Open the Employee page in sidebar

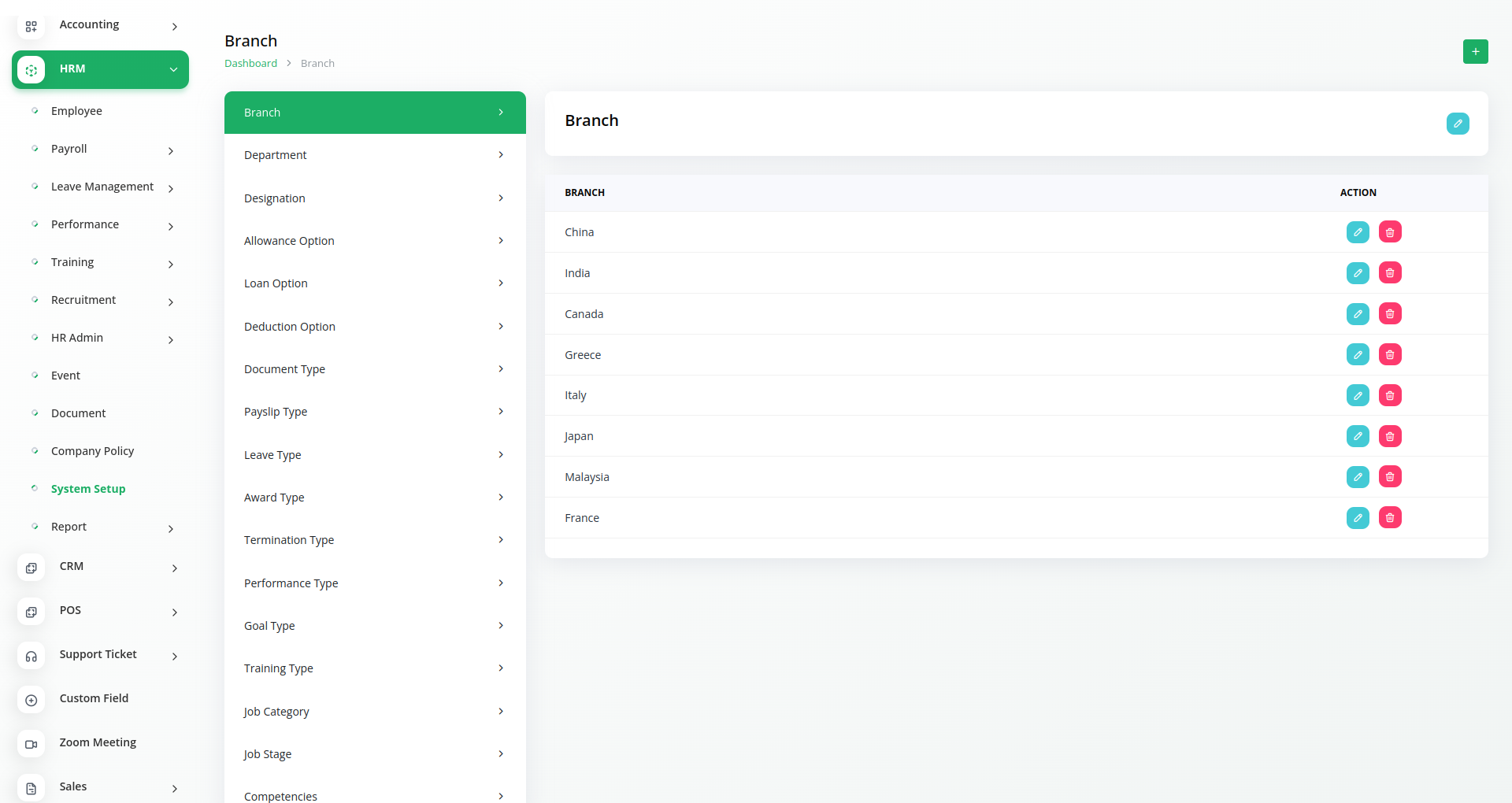76,111
